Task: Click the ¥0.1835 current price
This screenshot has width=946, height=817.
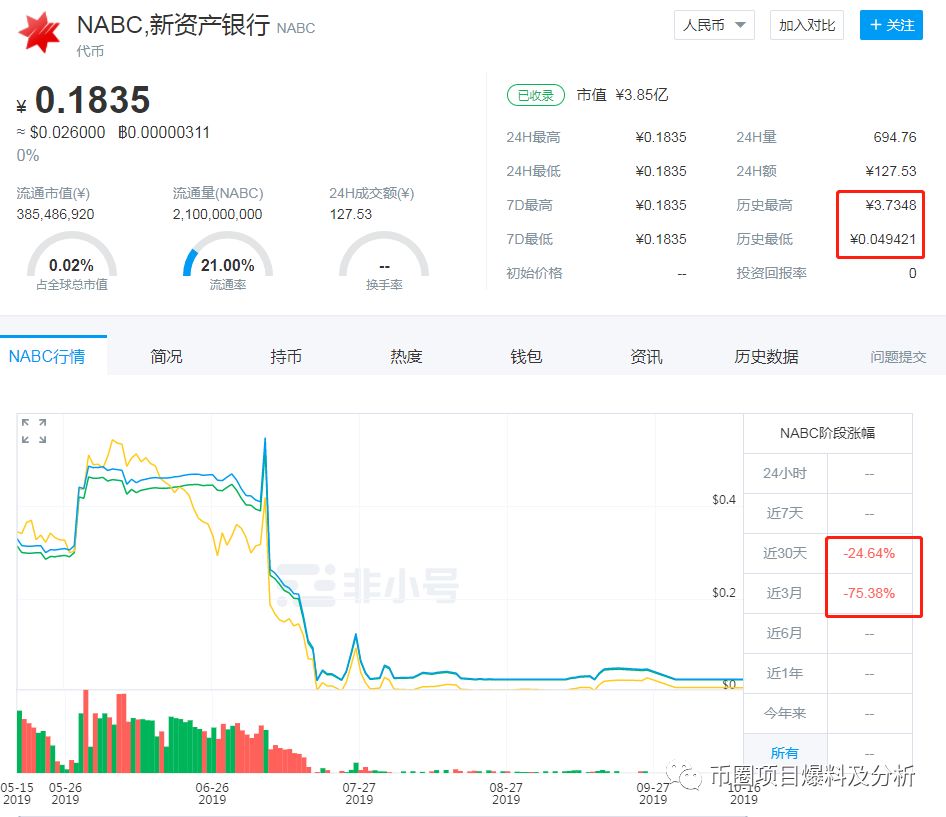Action: coord(83,100)
